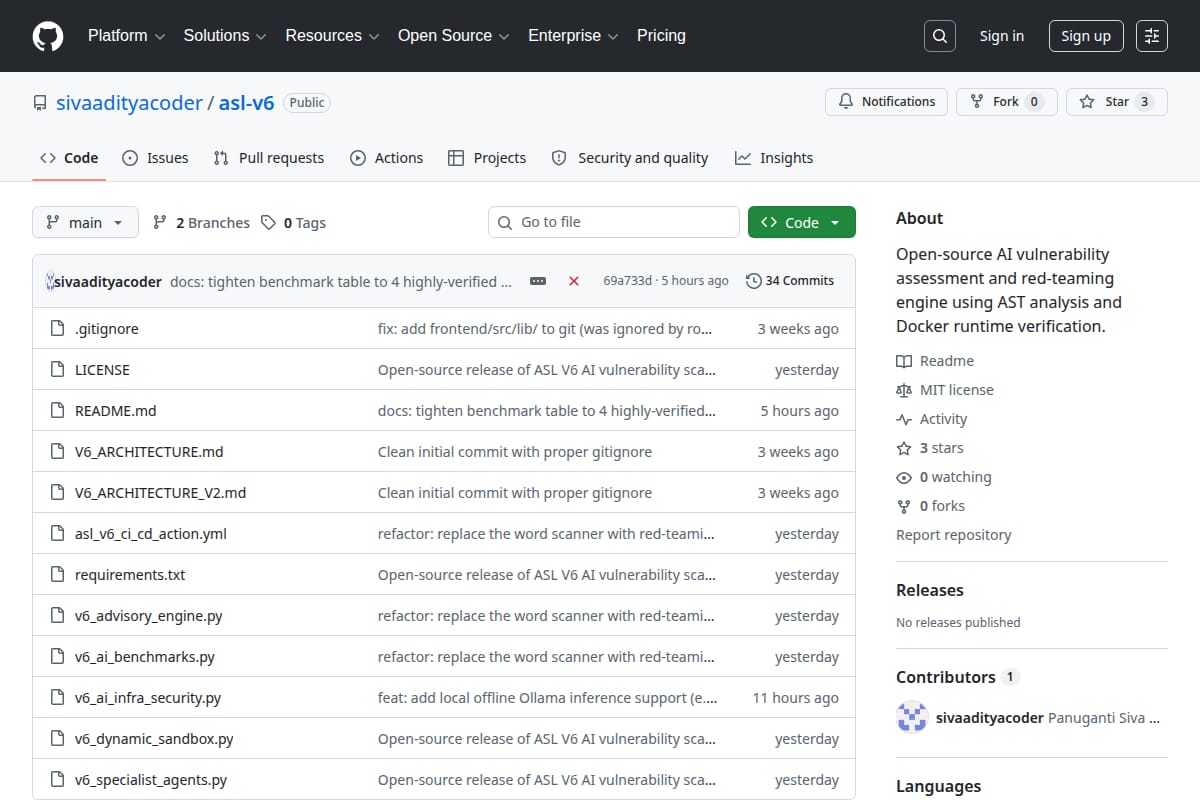The height and width of the screenshot is (800, 1200).
Task: Click the repository icon before sivaadityacoder
Action: 40,103
